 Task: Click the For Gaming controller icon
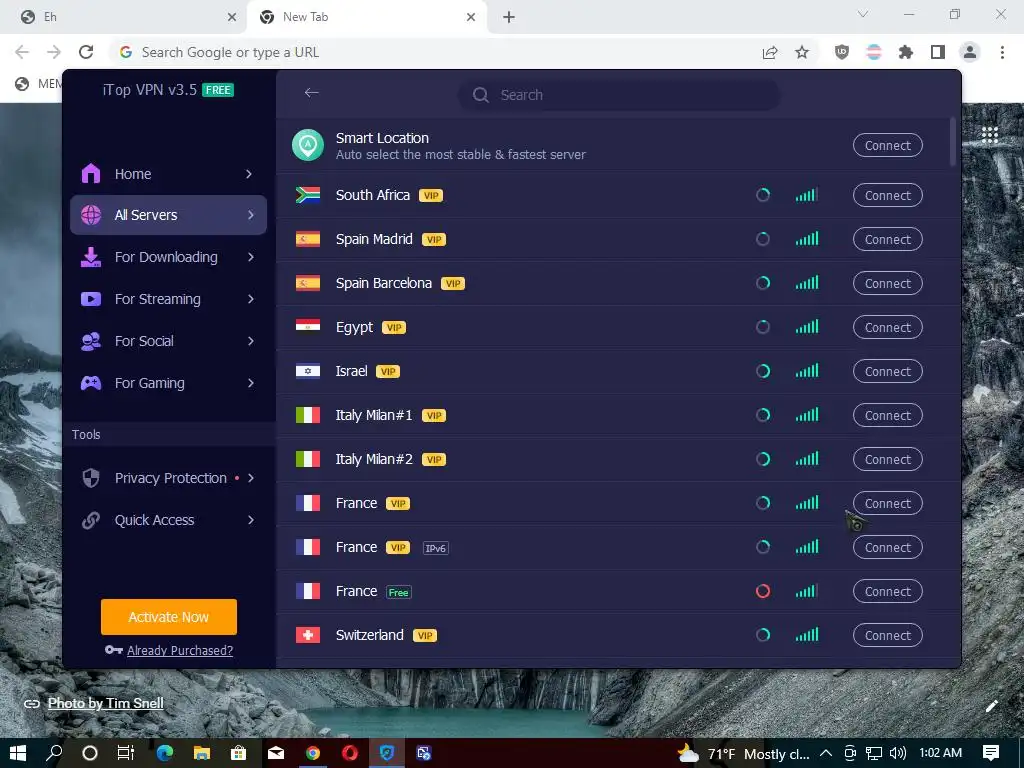[91, 383]
